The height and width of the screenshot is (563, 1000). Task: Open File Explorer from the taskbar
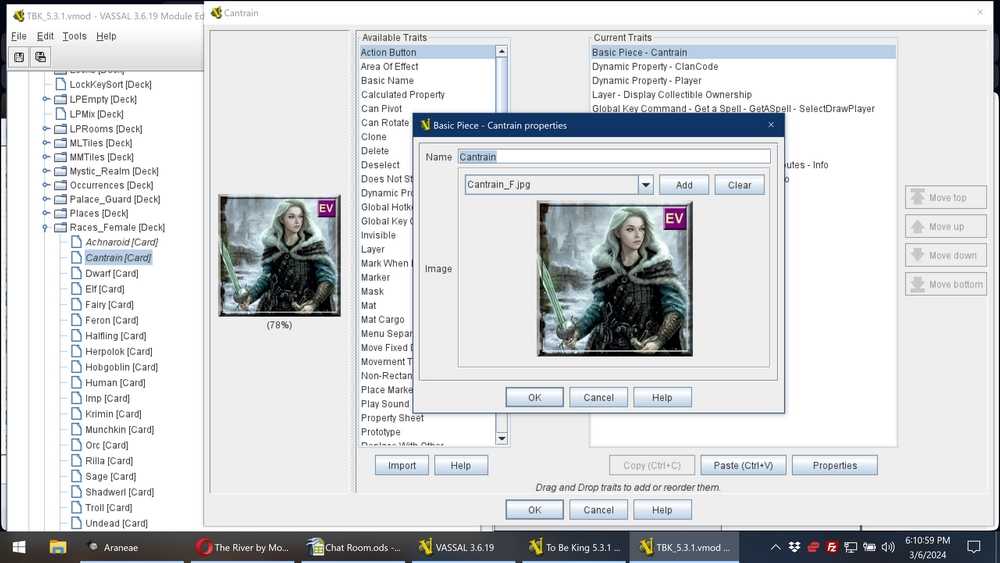tap(58, 547)
